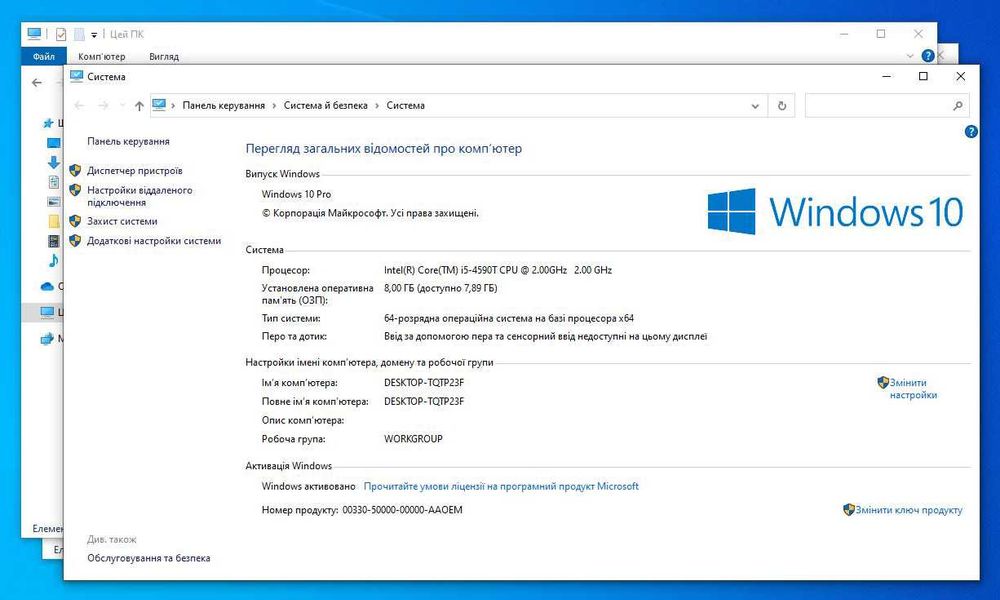Select the Network icon in Цей ПК sidebar
Viewport: 1000px width, 600px height.
[47, 339]
